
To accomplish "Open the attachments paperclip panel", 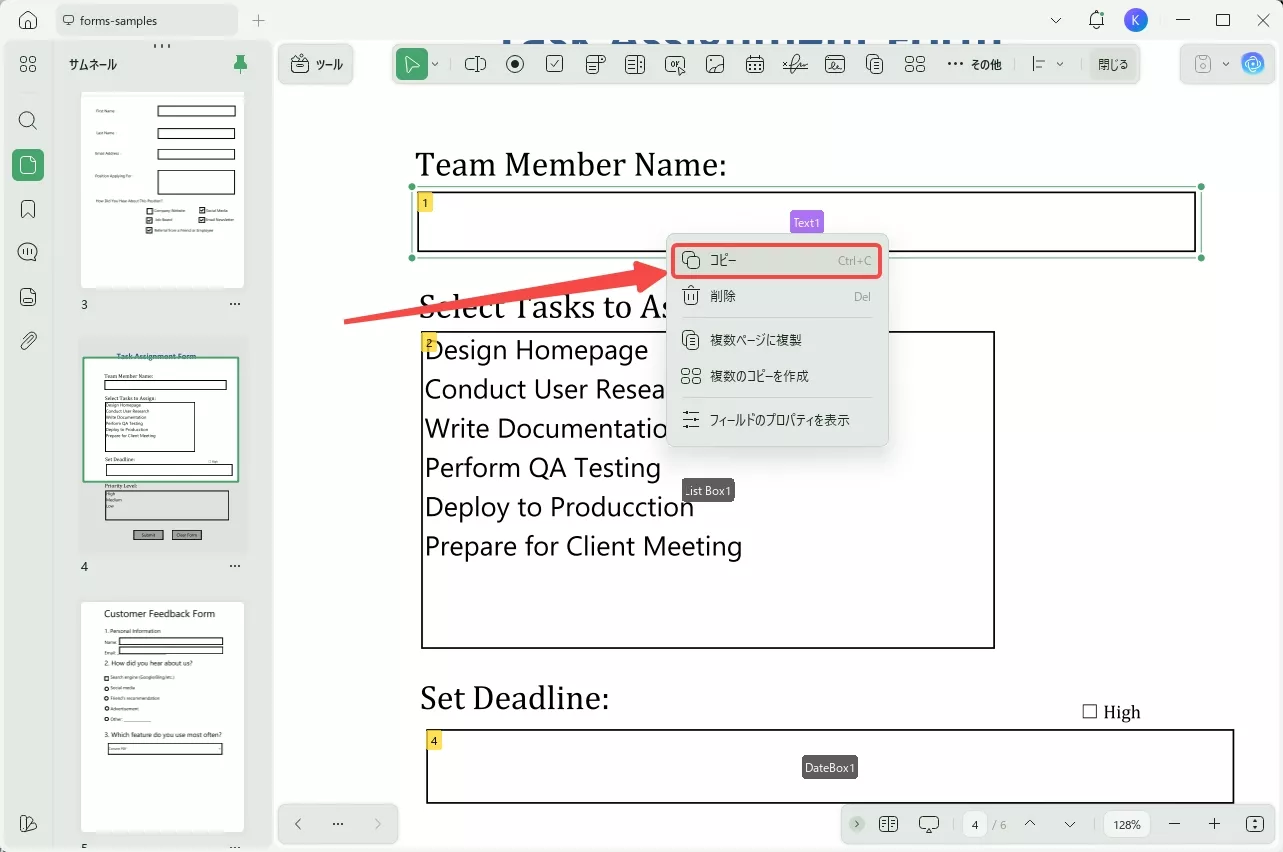I will [x=28, y=341].
